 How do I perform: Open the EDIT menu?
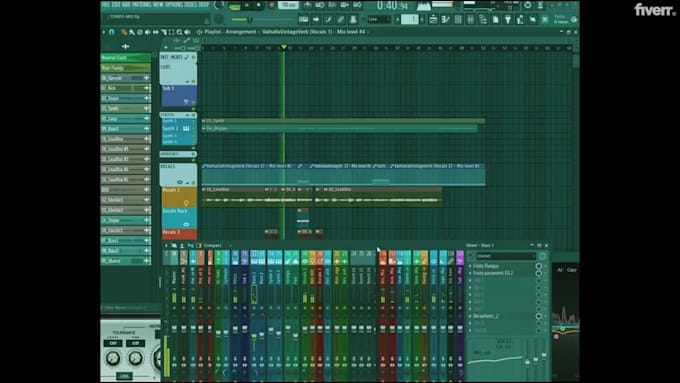(x=115, y=5)
